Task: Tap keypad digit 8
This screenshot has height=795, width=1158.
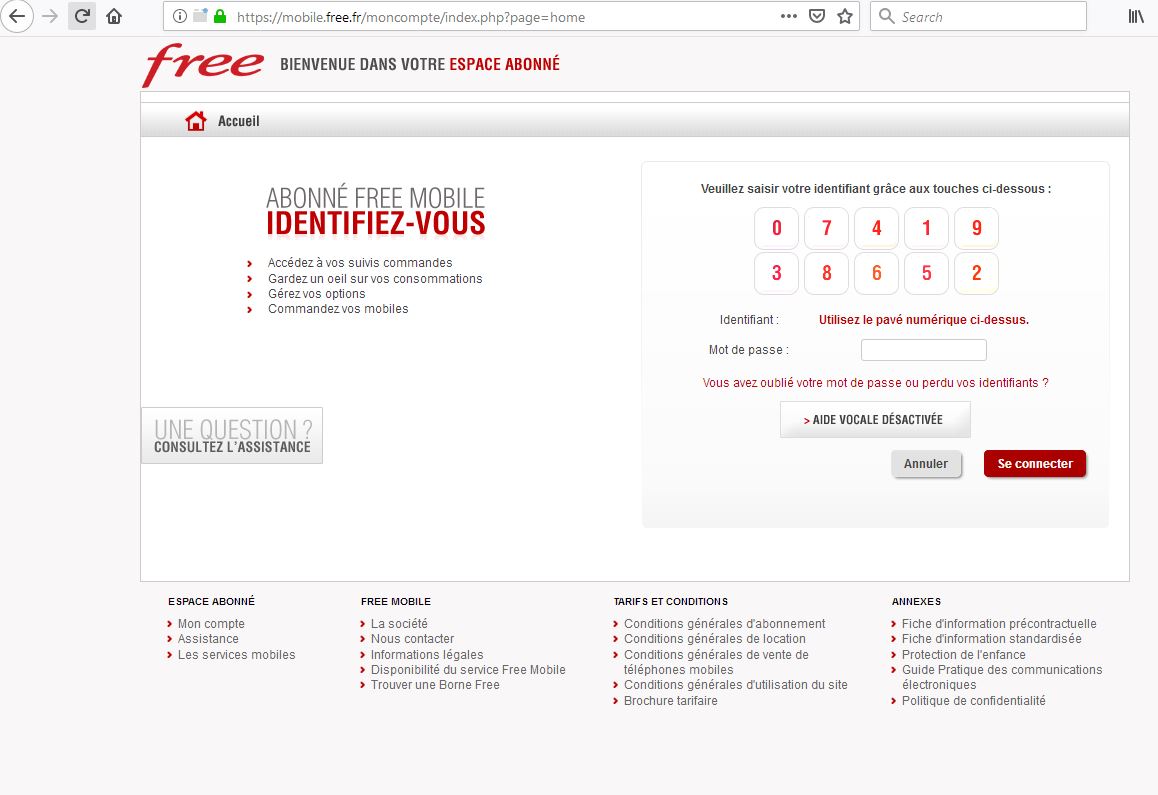Action: click(826, 273)
